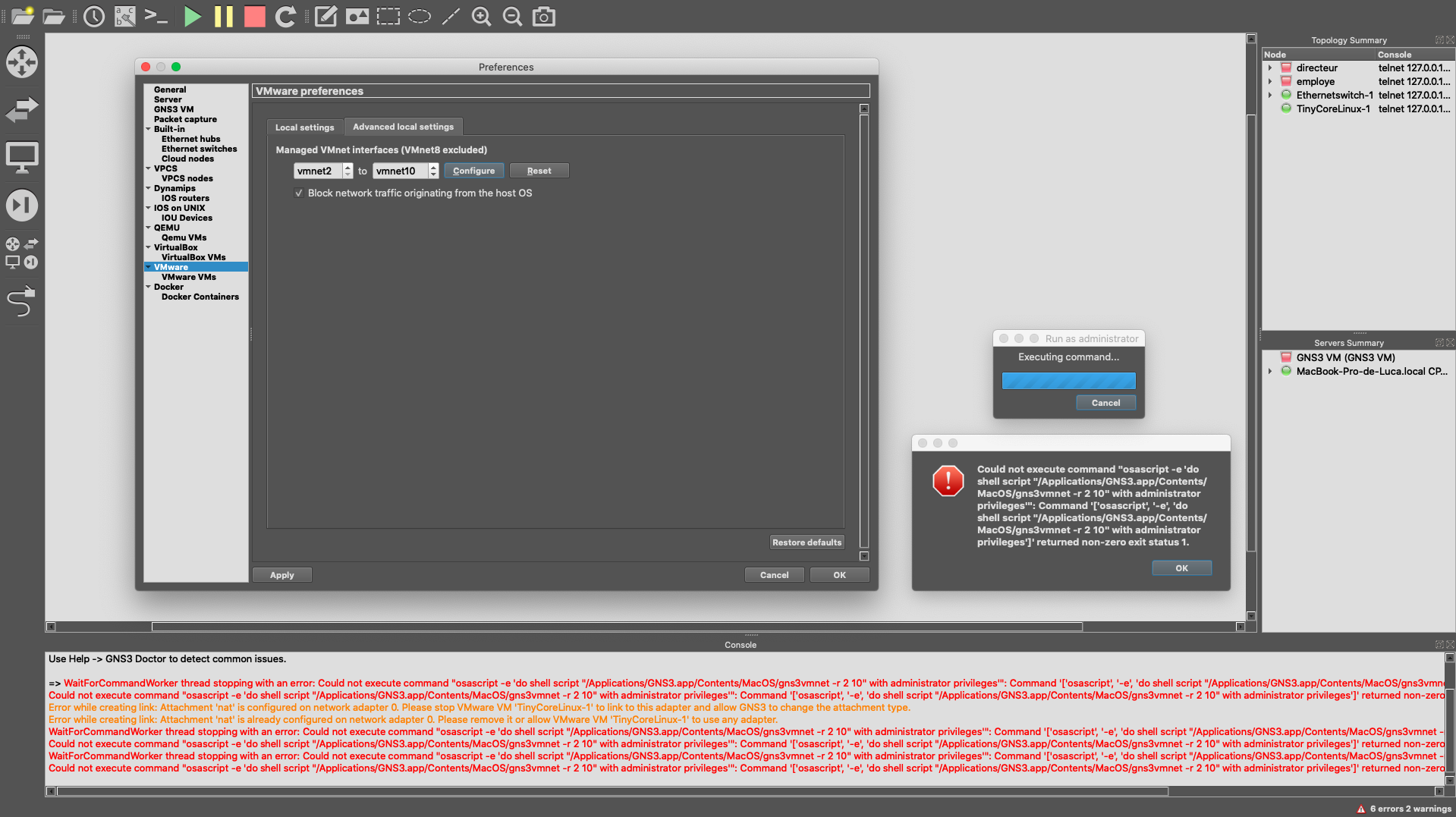Open a project using the folder icon
Screen dimensions: 1456x817
pos(54,16)
